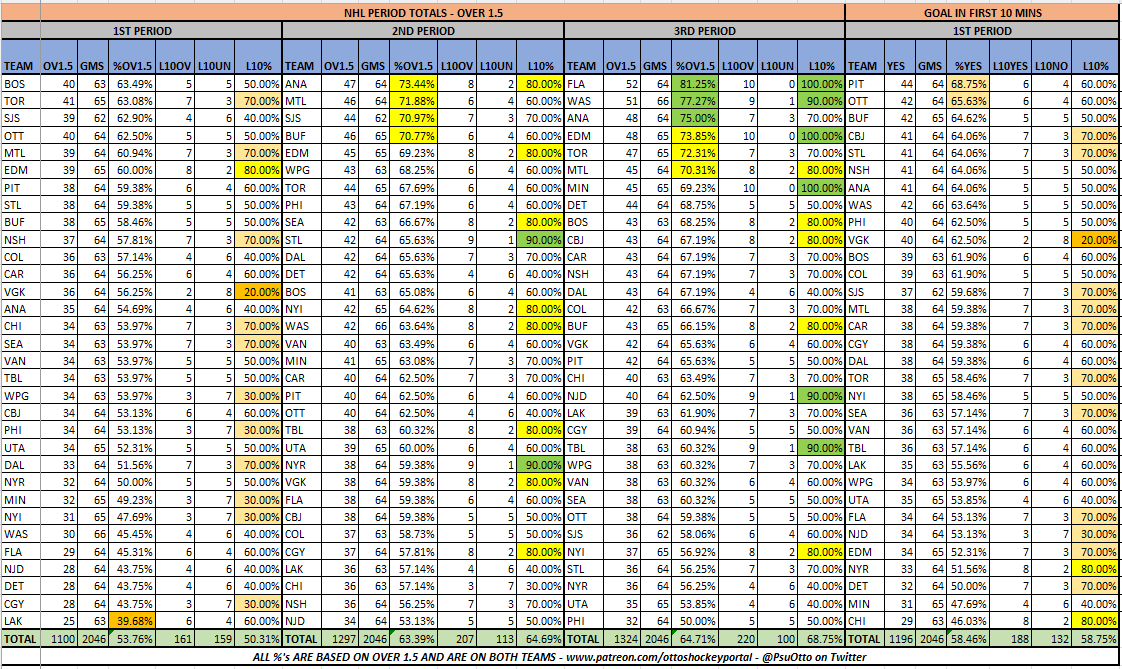1122x669 pixels.
Task: Select the 52.31% cell in UTA 1st period row
Action: pos(132,447)
